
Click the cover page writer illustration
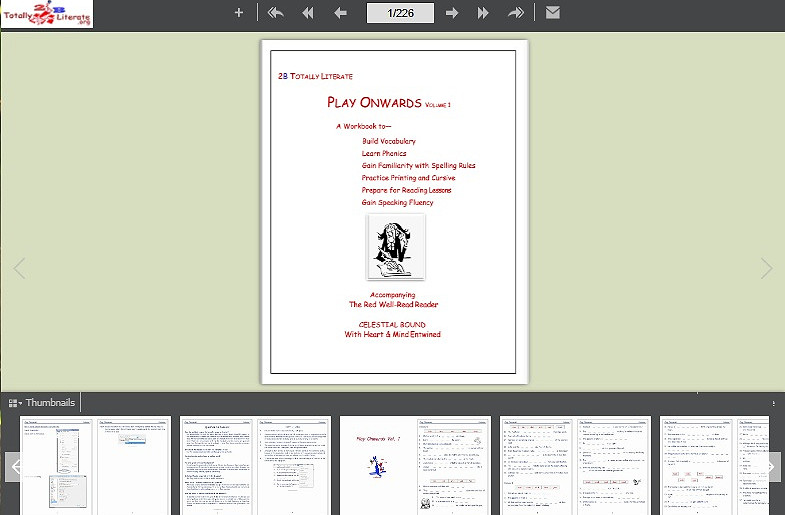396,246
